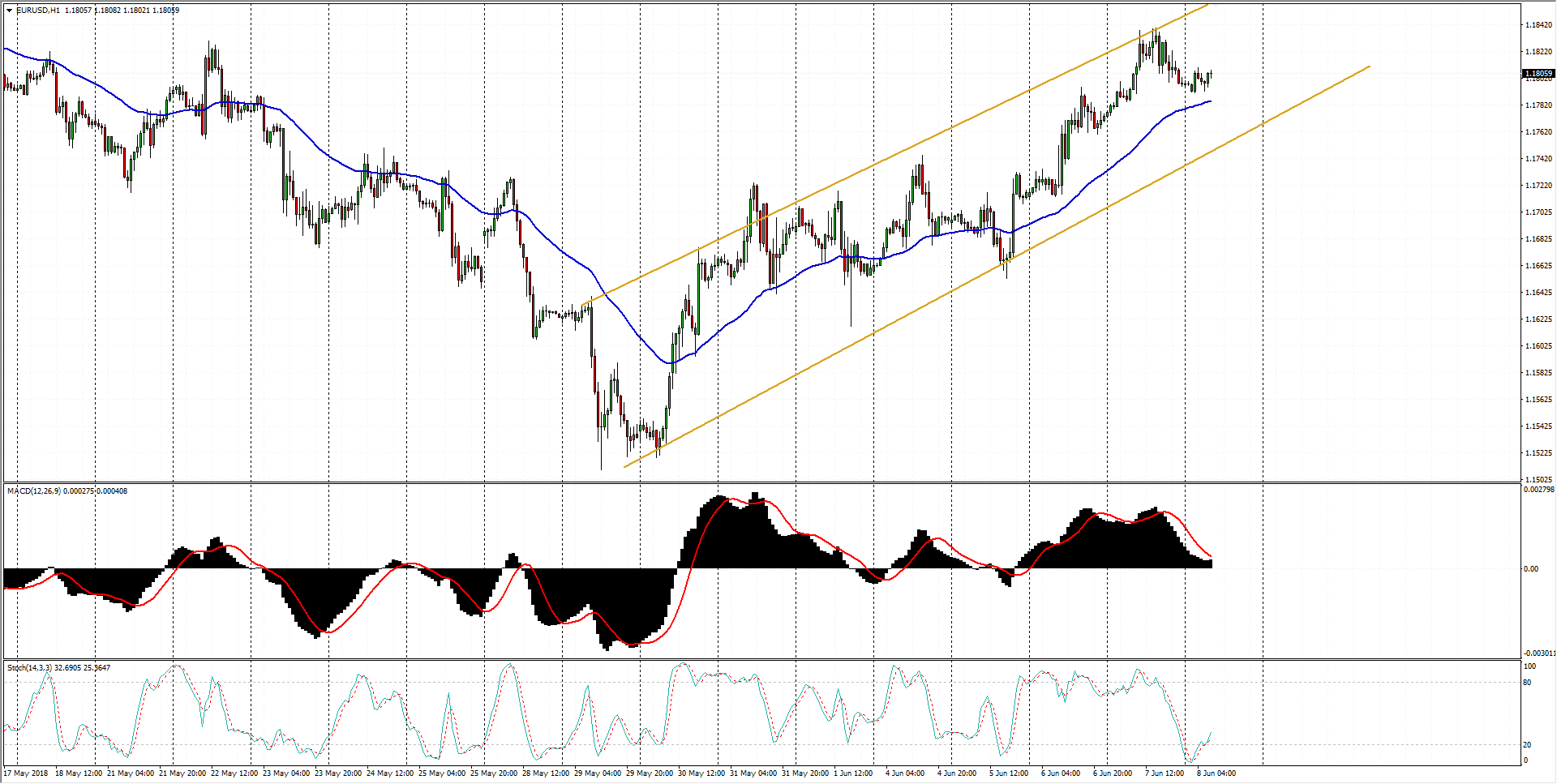Click the 0.002798 value on MACD scale
1557x784 pixels.
(x=1538, y=490)
